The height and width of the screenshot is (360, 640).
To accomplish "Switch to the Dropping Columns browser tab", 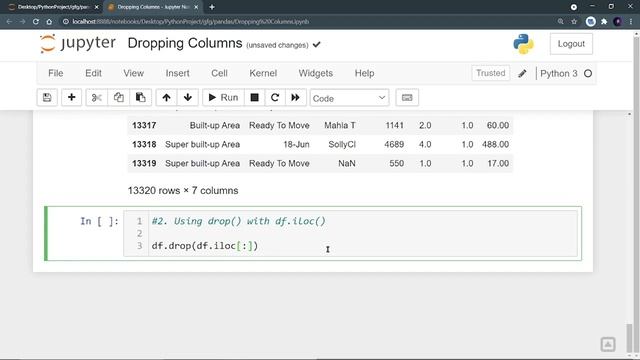I will 153,7.
